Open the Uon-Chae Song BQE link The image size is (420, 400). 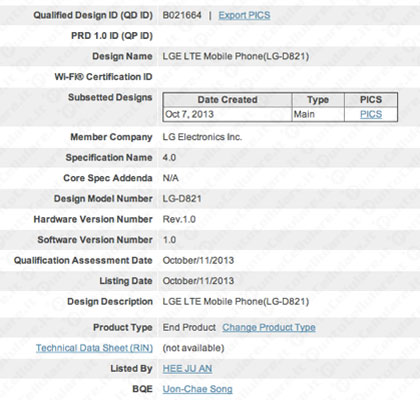[197, 389]
